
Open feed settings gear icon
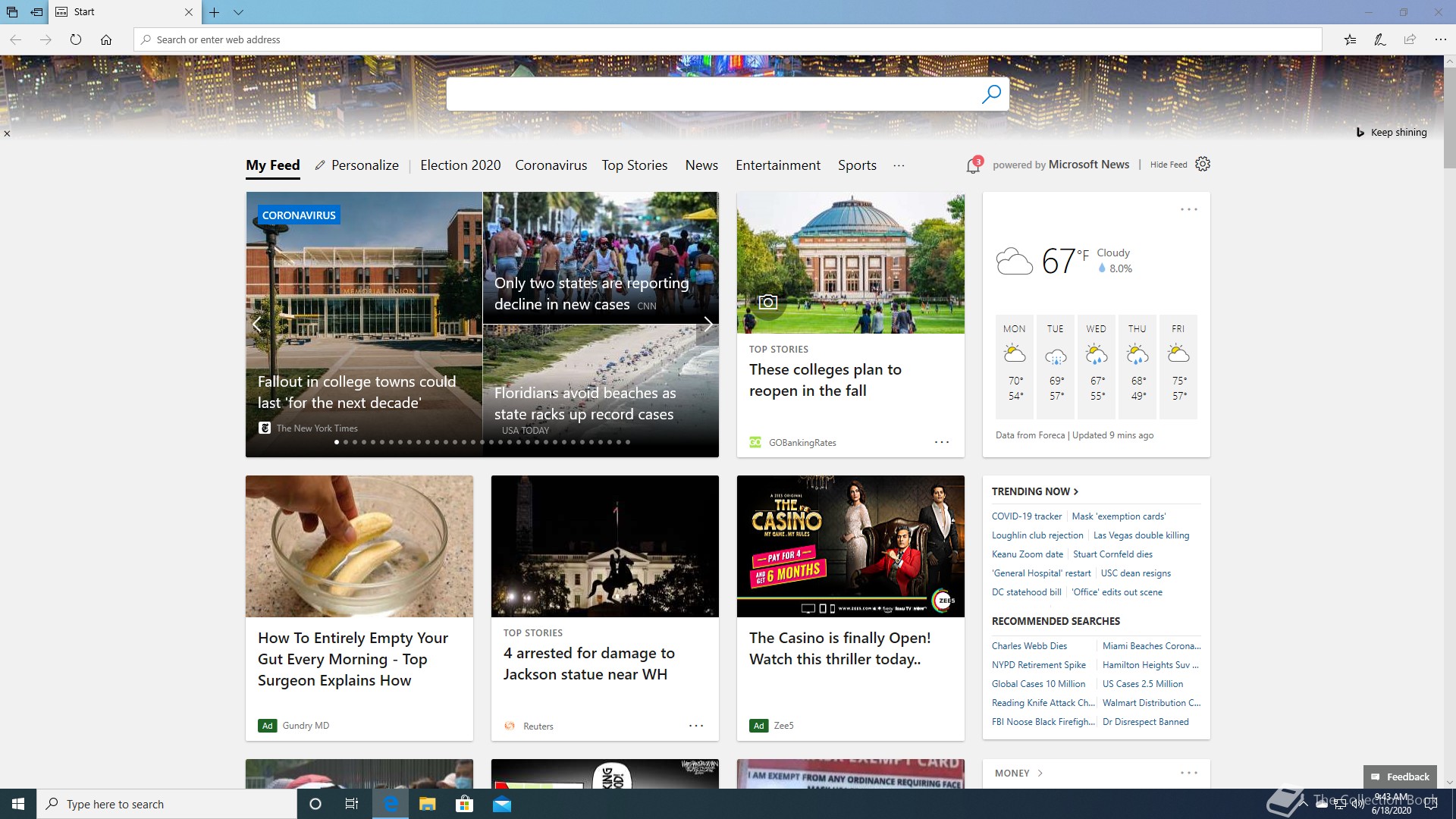click(x=1203, y=164)
